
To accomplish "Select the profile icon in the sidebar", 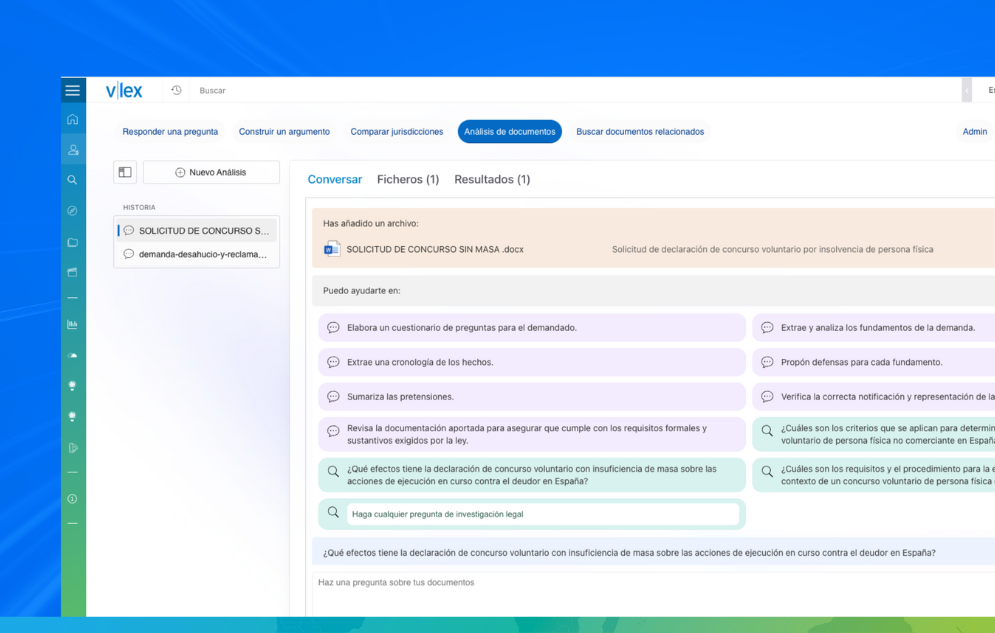I will point(72,149).
